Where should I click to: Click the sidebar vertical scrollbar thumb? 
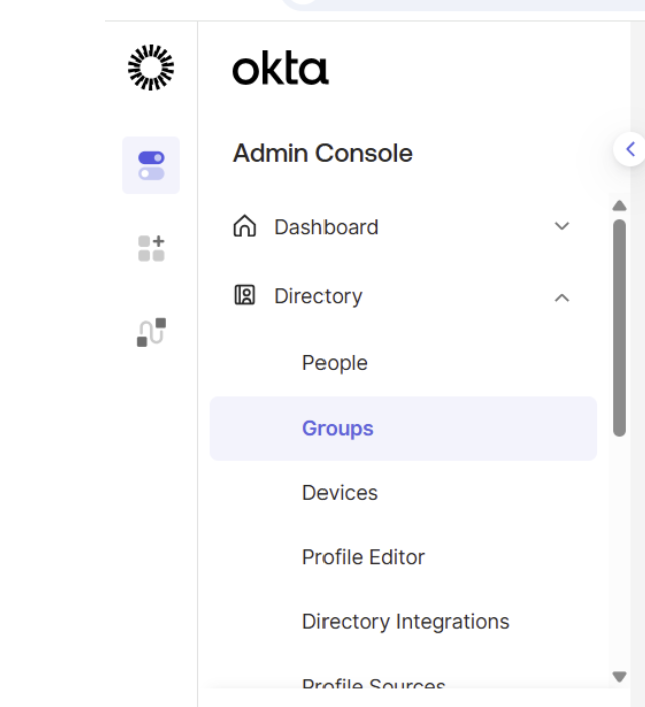pos(619,328)
